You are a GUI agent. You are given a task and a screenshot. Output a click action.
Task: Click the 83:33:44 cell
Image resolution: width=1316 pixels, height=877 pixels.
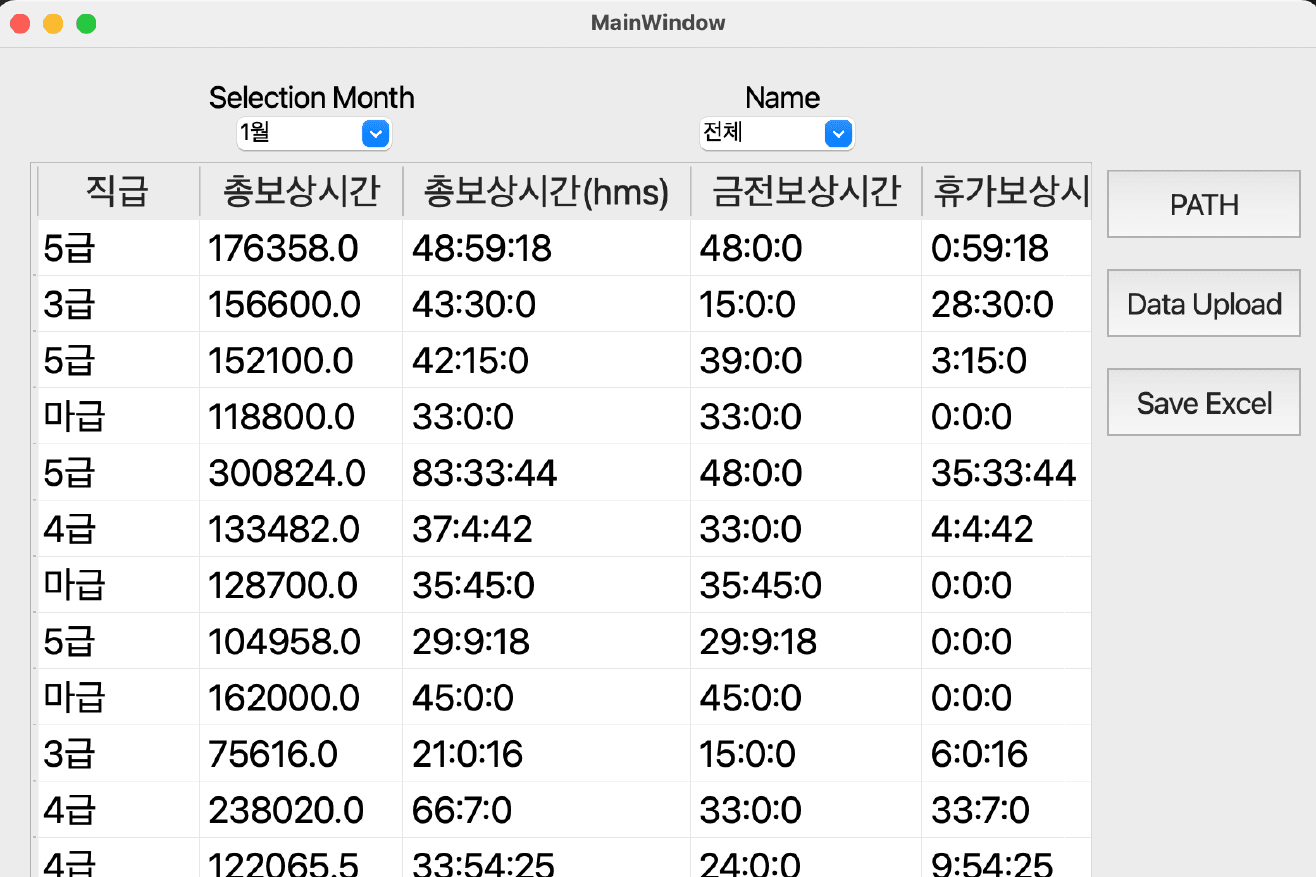pyautogui.click(x=547, y=472)
